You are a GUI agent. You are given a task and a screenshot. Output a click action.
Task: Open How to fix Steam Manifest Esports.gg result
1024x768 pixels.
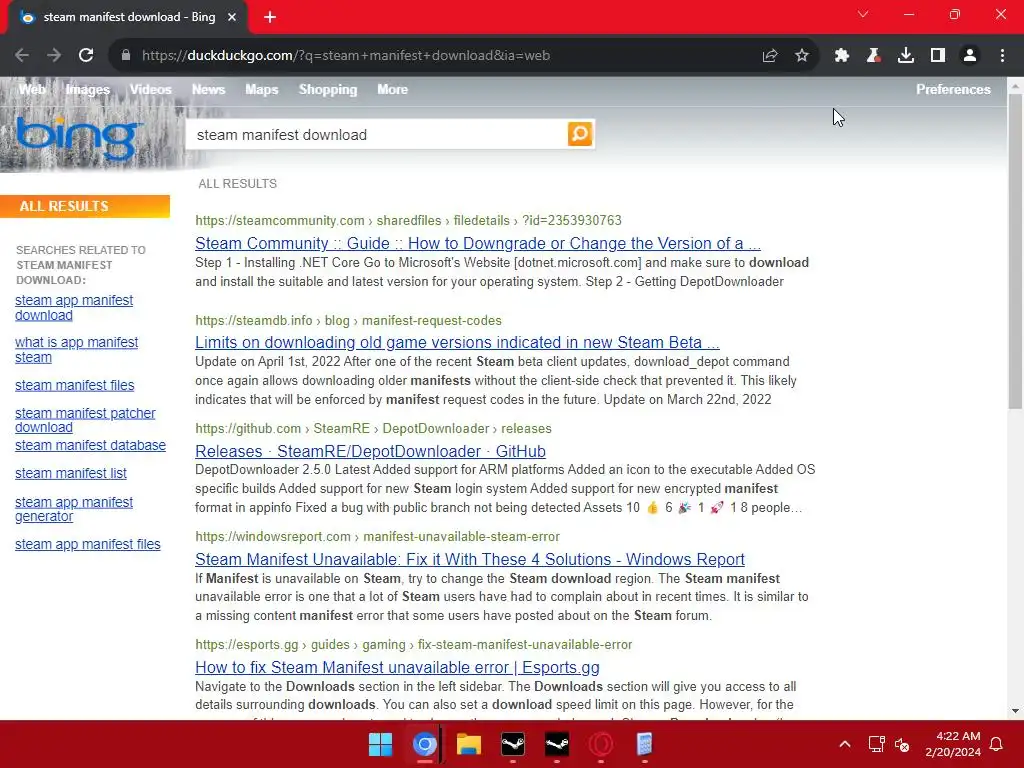click(397, 667)
